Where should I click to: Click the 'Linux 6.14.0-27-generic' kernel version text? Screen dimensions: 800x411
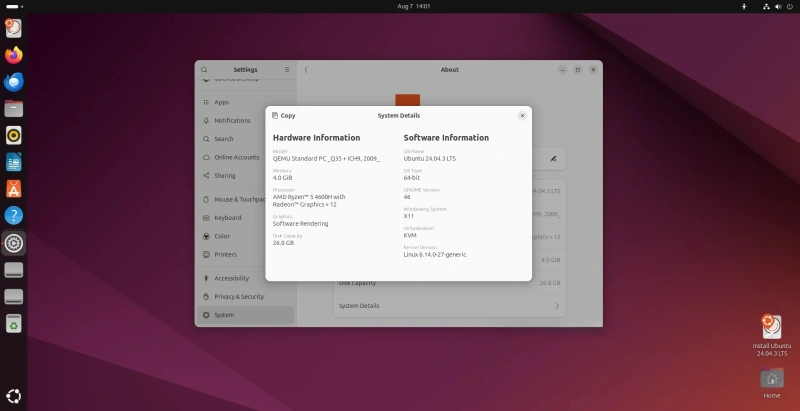pos(435,255)
